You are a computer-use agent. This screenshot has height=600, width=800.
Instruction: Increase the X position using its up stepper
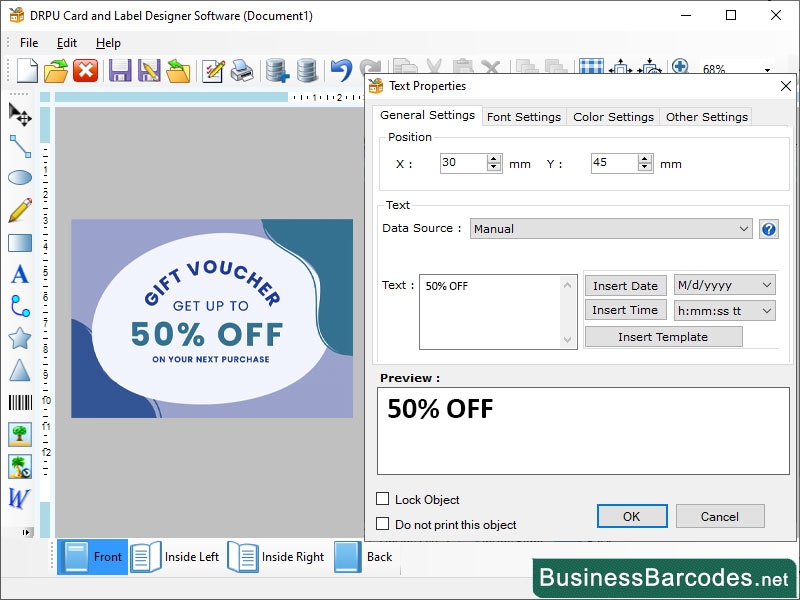point(494,158)
